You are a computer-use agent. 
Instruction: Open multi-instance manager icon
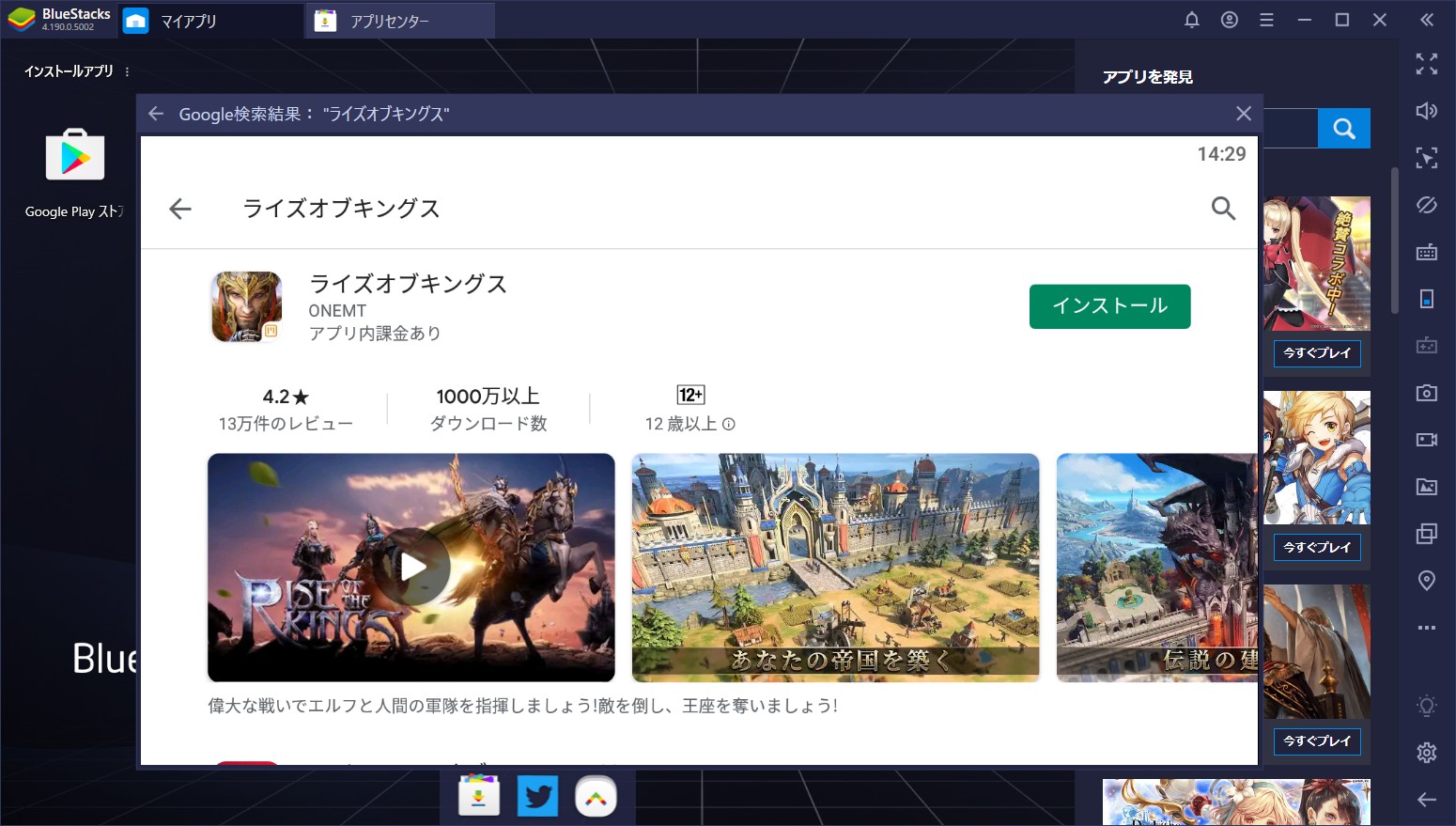1427,534
